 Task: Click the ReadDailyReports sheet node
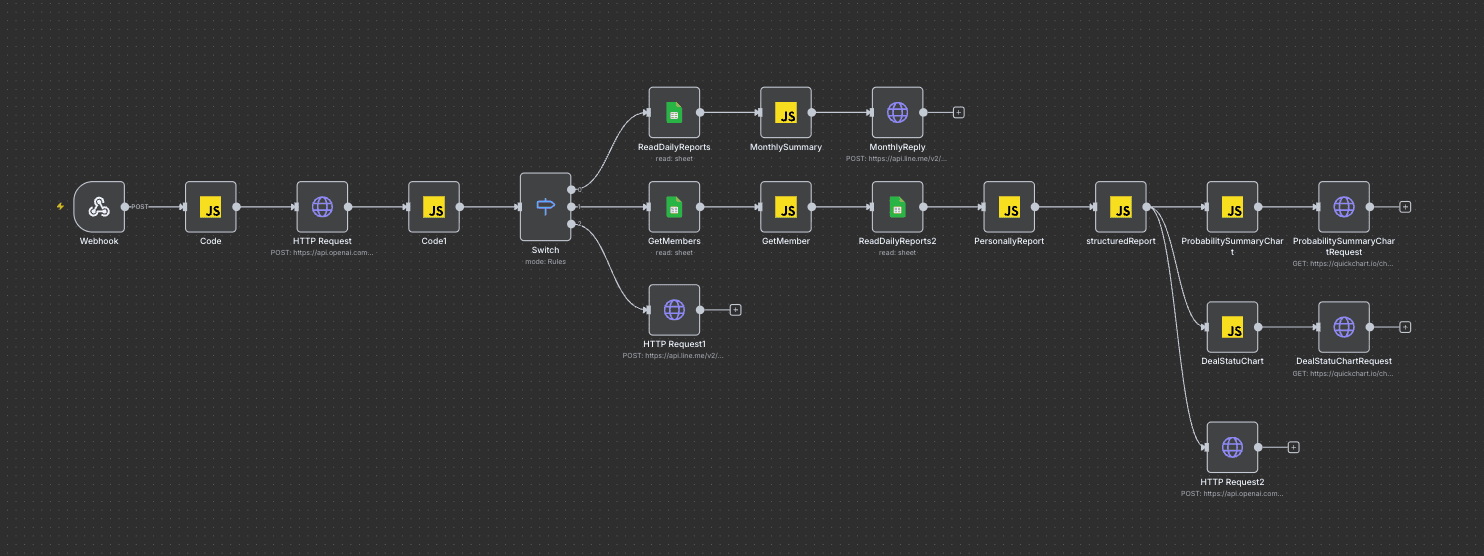pos(674,112)
